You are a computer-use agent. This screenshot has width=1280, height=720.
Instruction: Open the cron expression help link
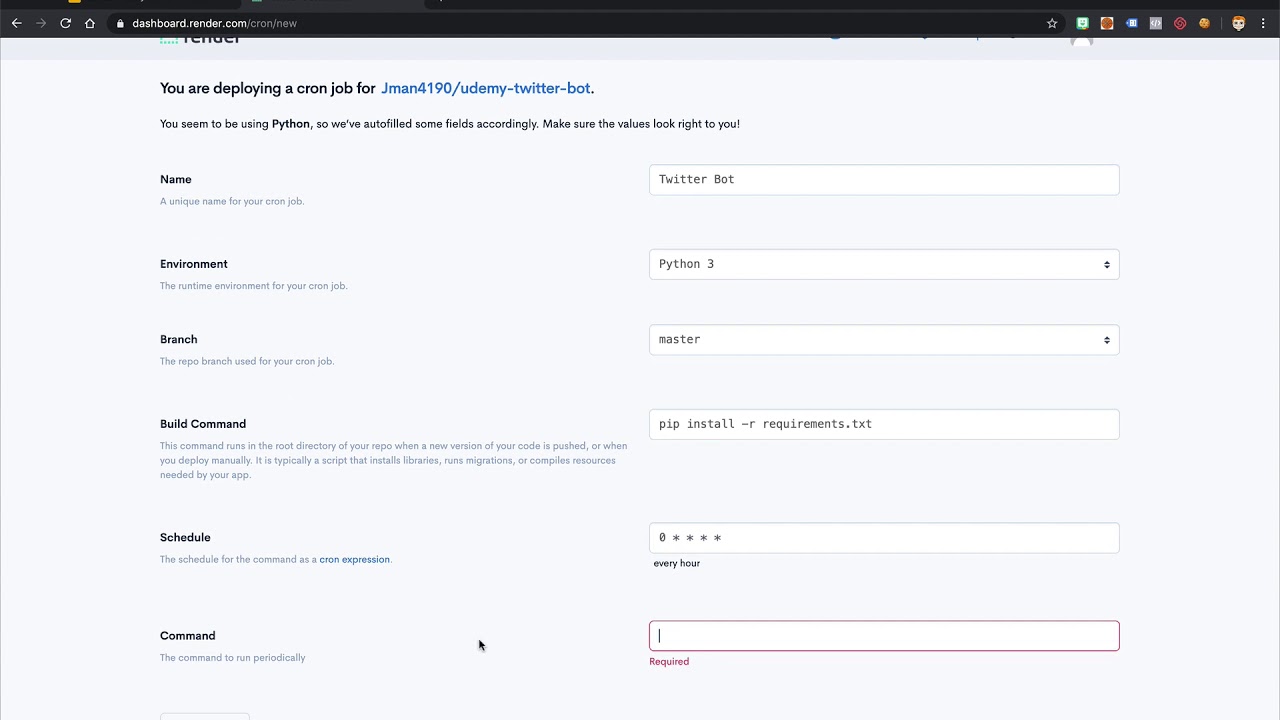[x=354, y=559]
